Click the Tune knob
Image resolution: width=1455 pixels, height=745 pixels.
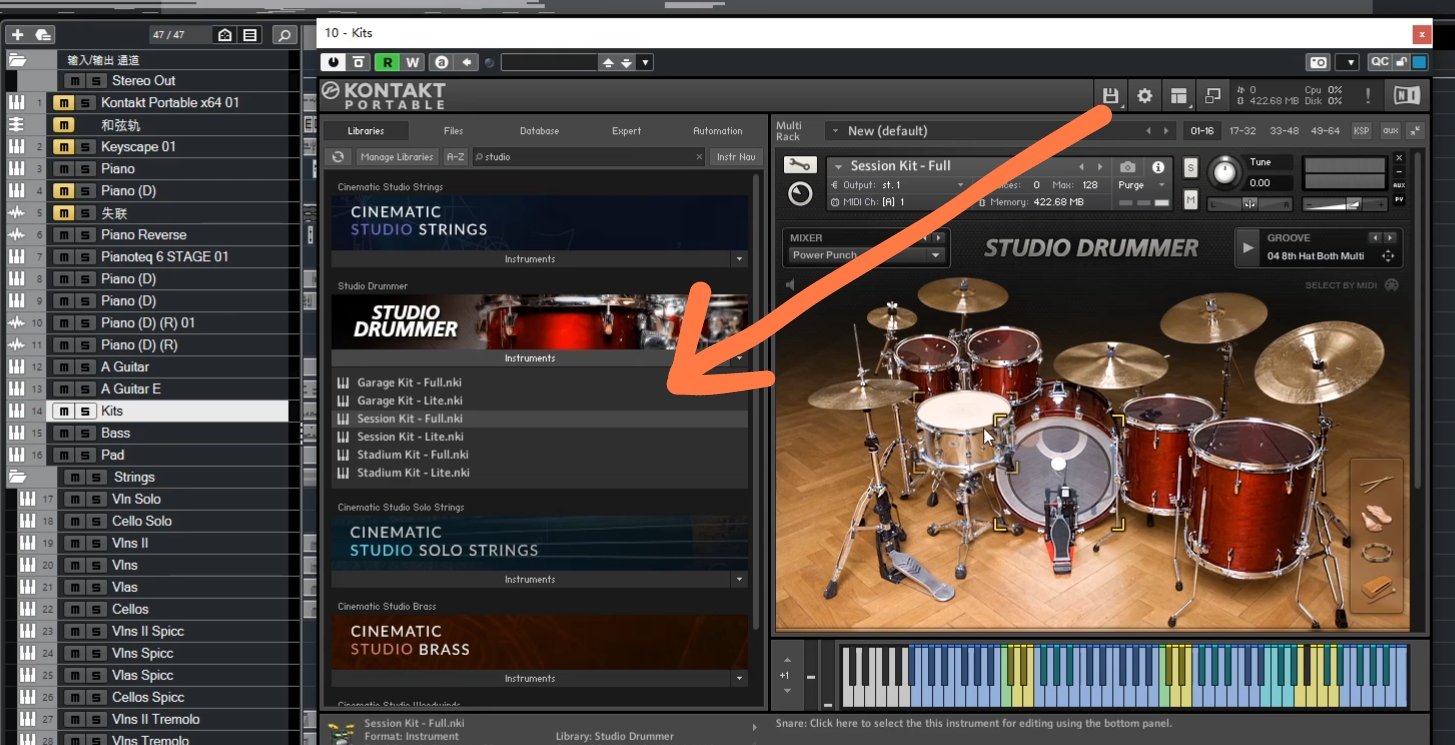coord(1224,173)
